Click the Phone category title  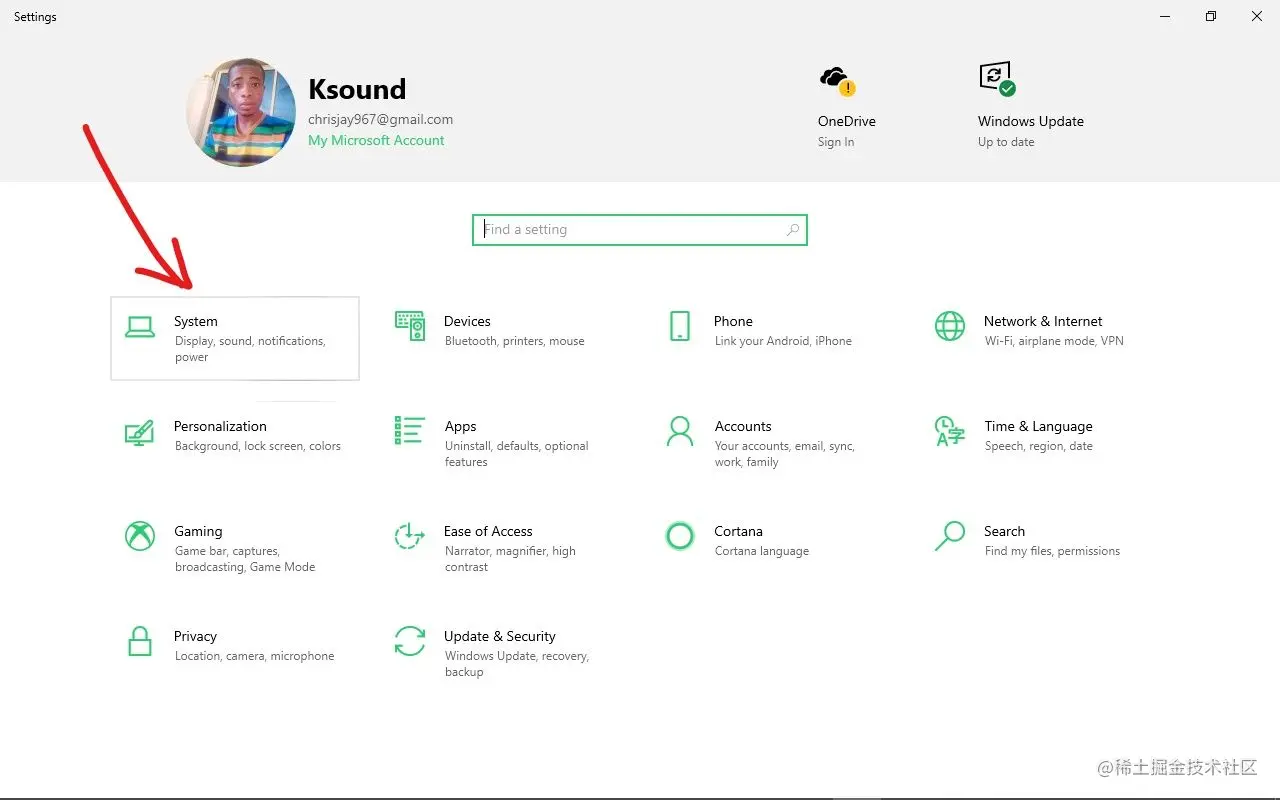click(733, 321)
